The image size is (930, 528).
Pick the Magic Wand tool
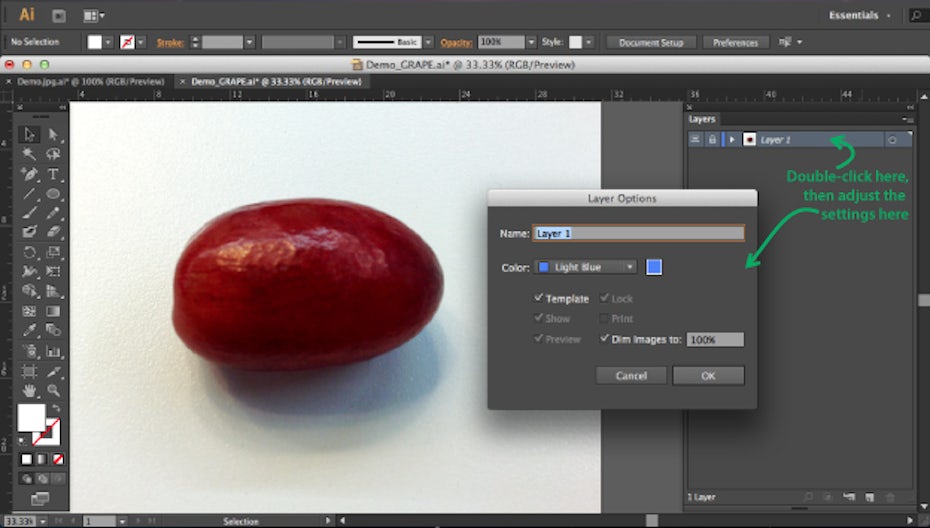tap(29, 155)
